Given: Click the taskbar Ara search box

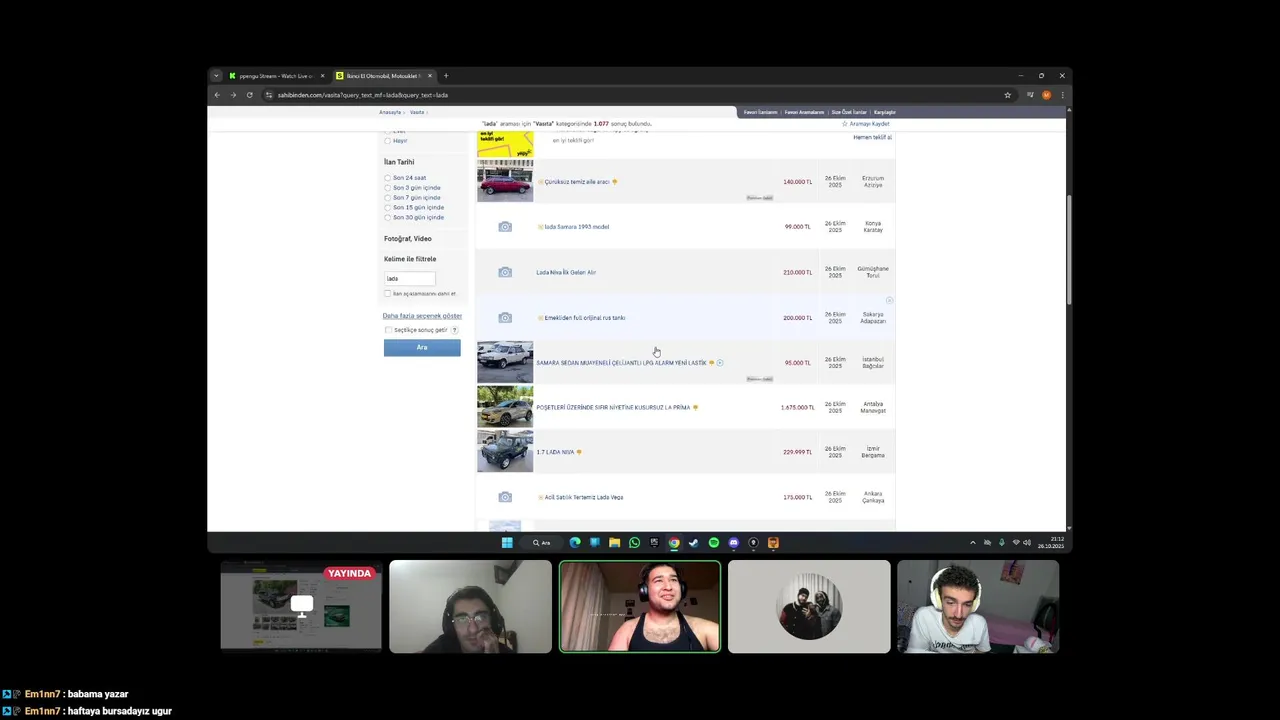Looking at the screenshot, I should [542, 543].
